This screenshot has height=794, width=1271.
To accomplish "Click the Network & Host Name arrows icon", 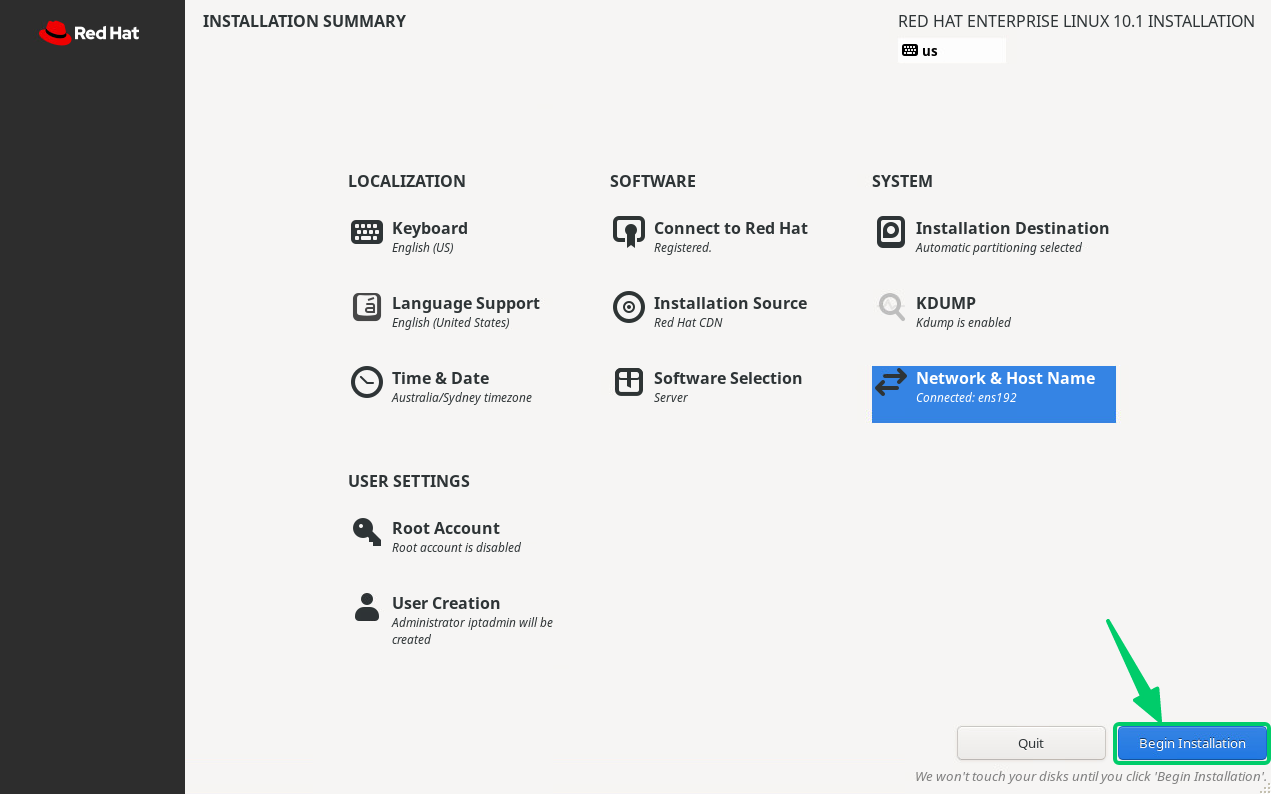I will point(891,382).
